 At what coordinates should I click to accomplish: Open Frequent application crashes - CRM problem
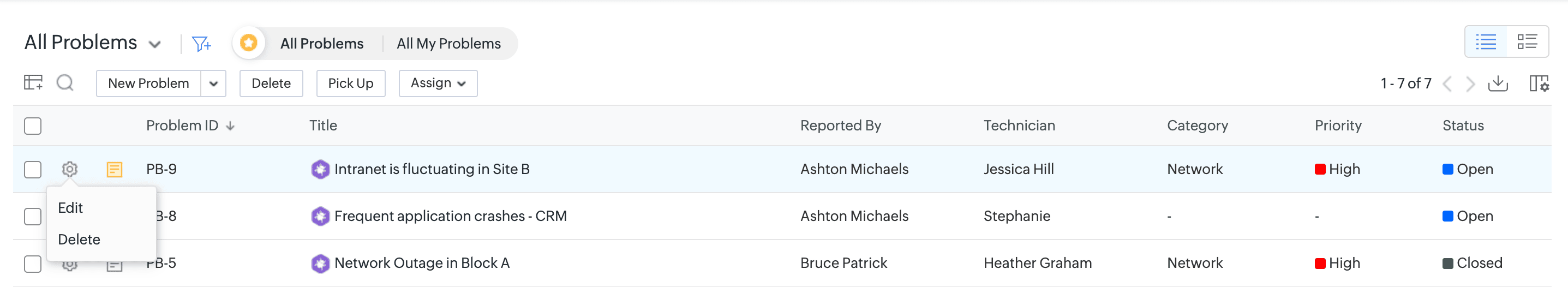(450, 216)
